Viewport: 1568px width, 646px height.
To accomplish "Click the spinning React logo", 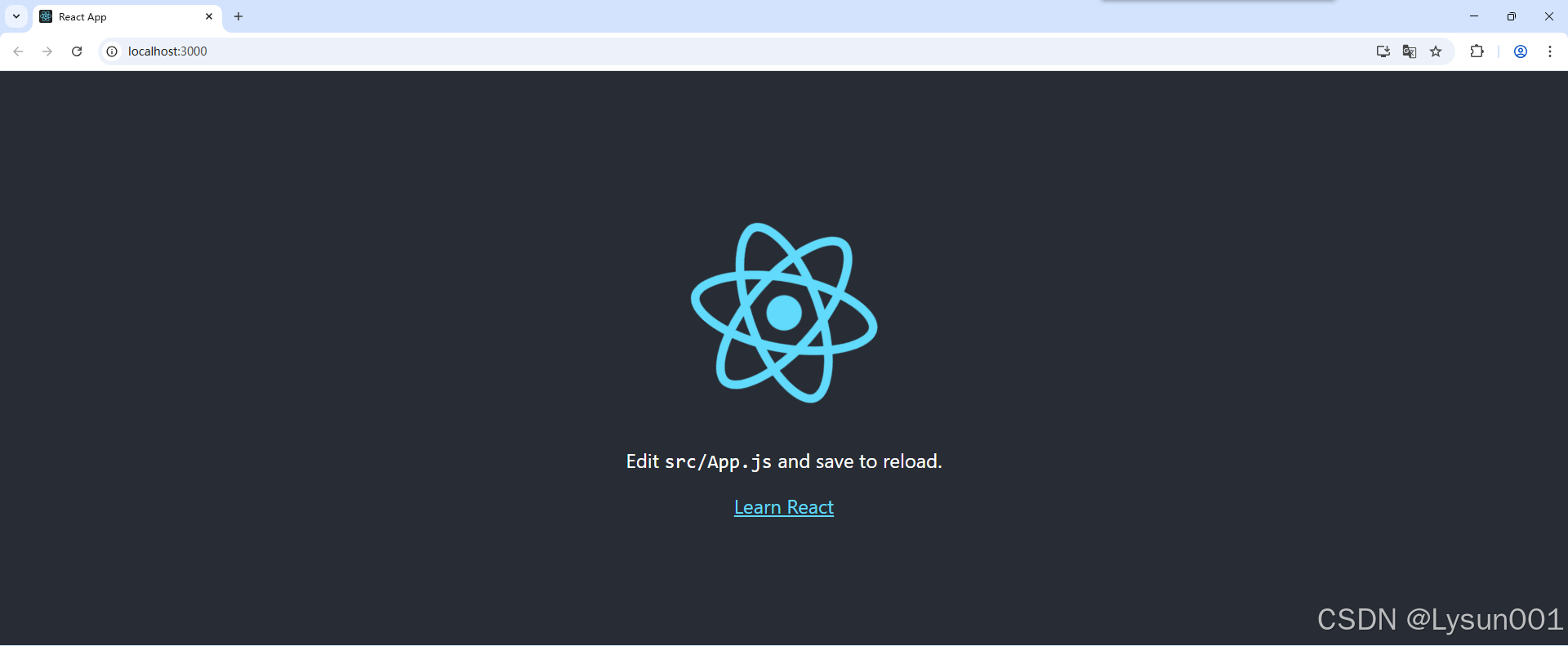I will point(784,313).
